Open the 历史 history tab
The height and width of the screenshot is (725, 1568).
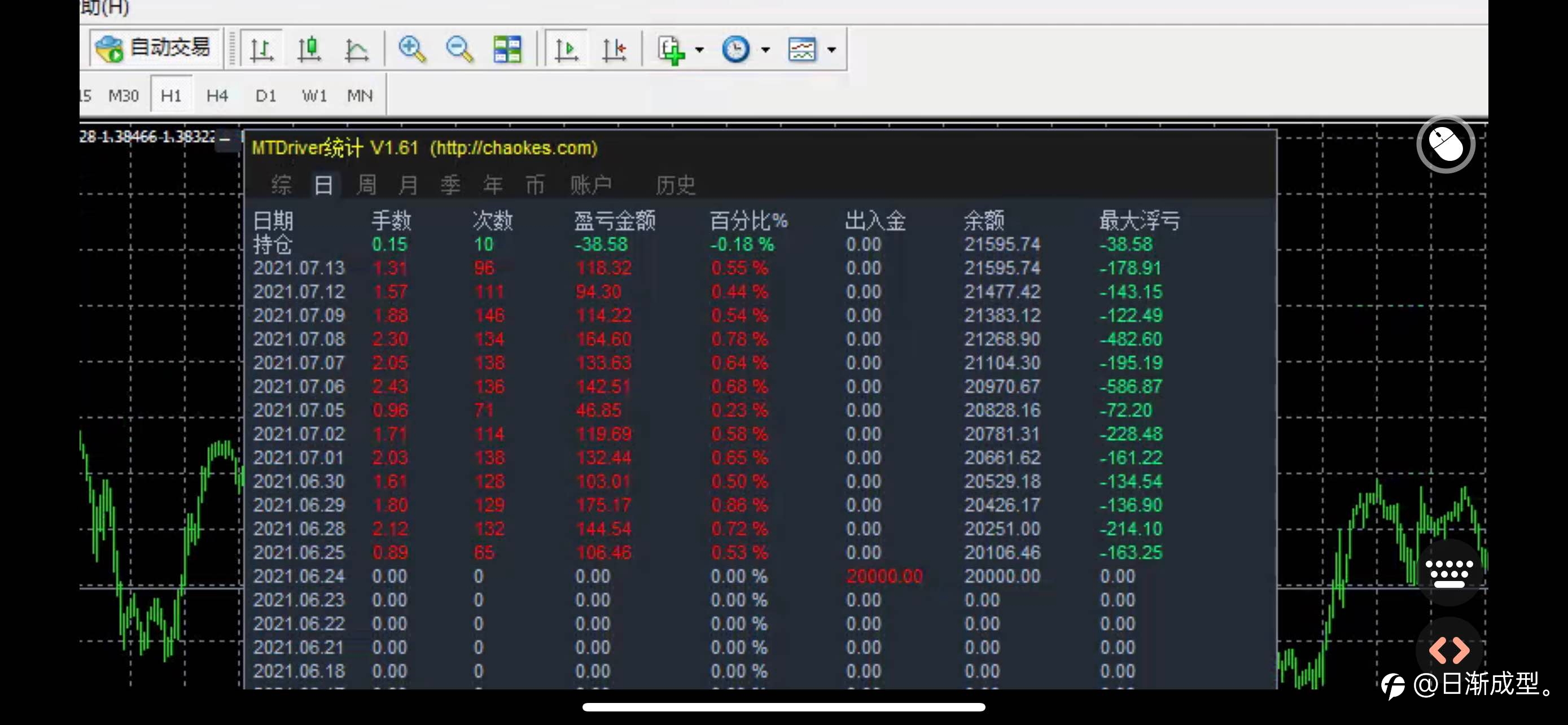675,185
